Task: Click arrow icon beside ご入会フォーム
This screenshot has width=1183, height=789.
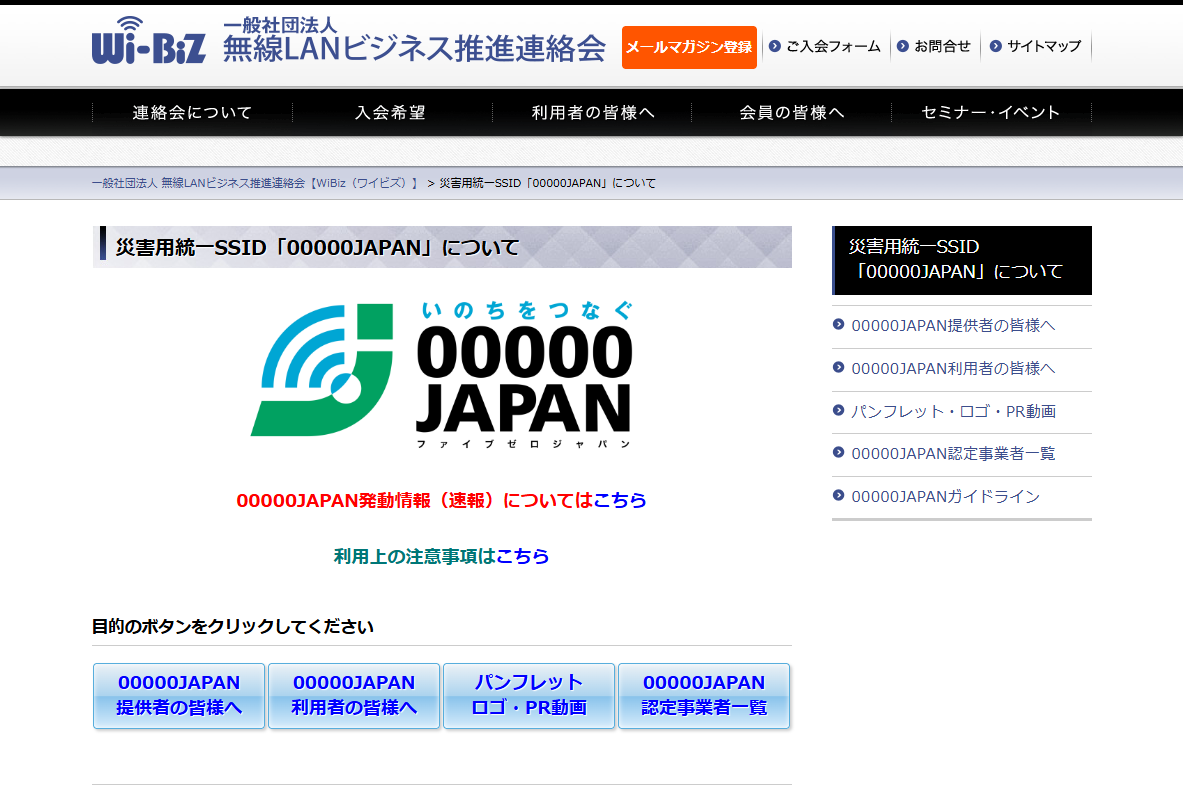Action: (774, 46)
